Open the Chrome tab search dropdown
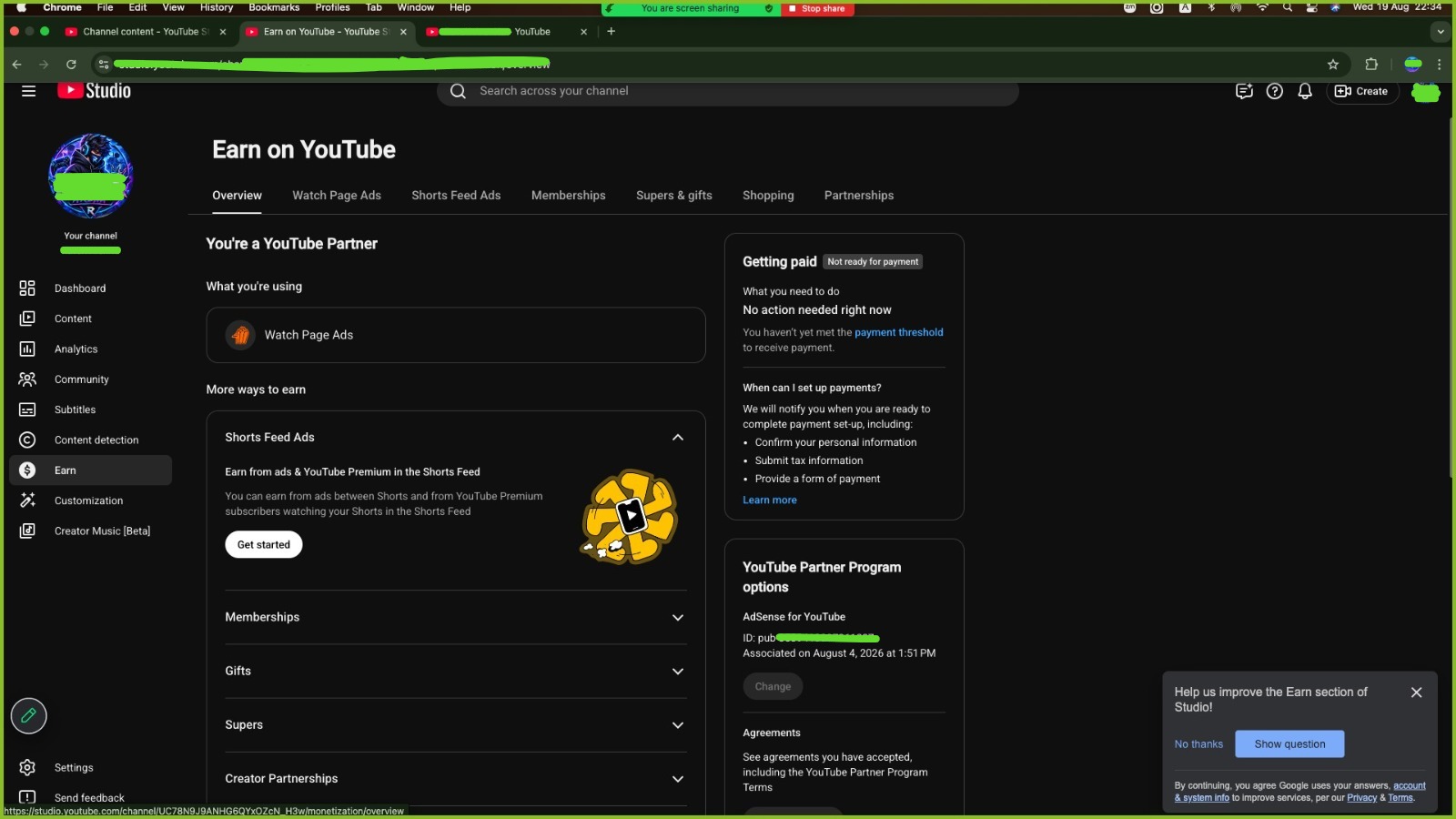This screenshot has width=1456, height=819. click(x=1440, y=31)
